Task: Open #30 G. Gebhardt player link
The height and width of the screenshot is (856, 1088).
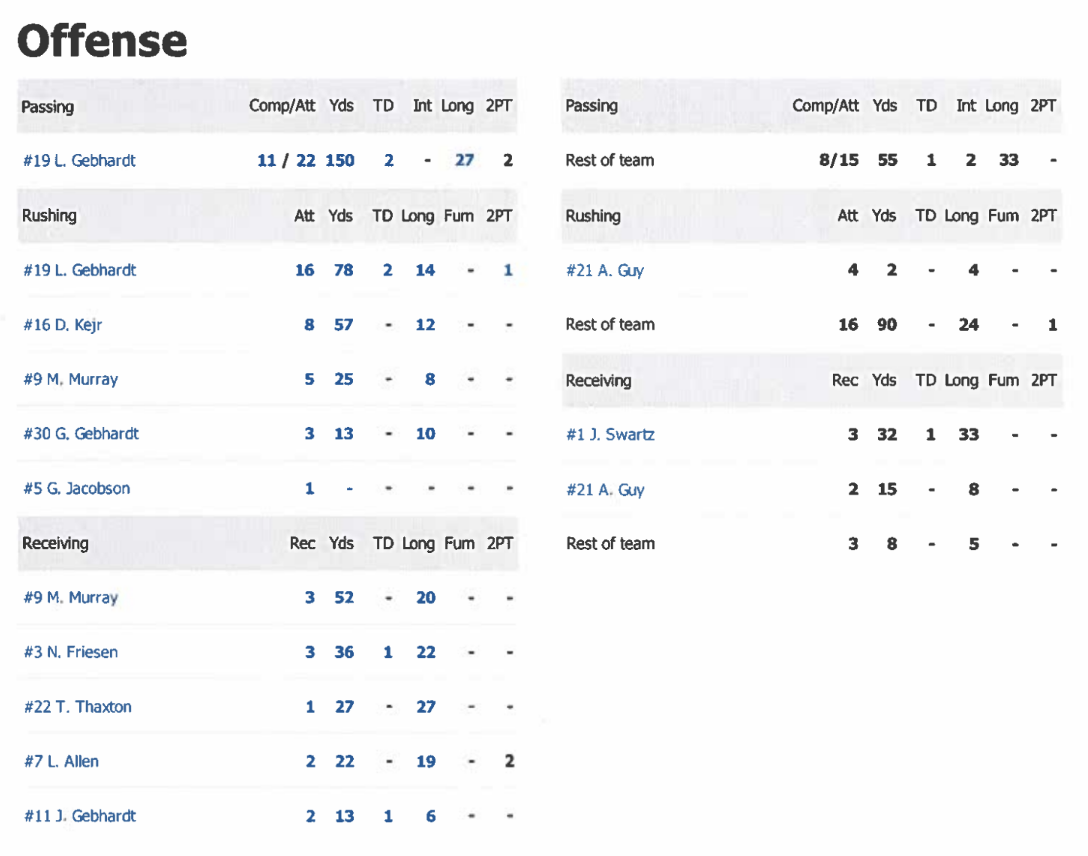Action: click(x=80, y=434)
